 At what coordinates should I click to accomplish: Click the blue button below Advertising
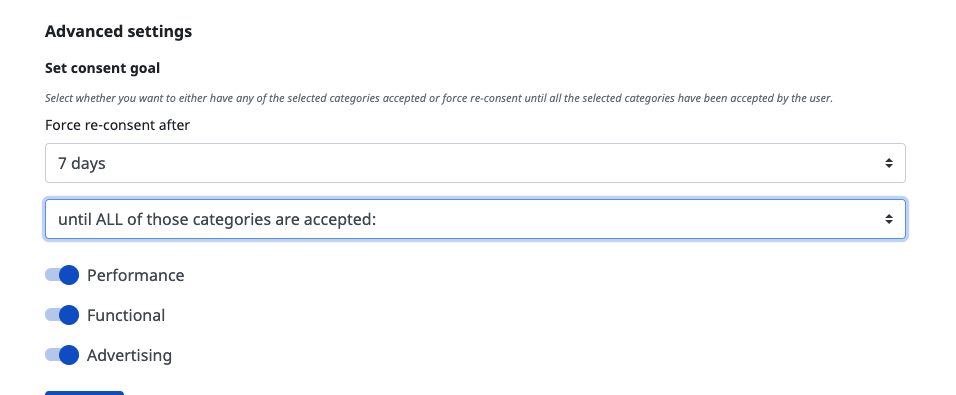84,393
